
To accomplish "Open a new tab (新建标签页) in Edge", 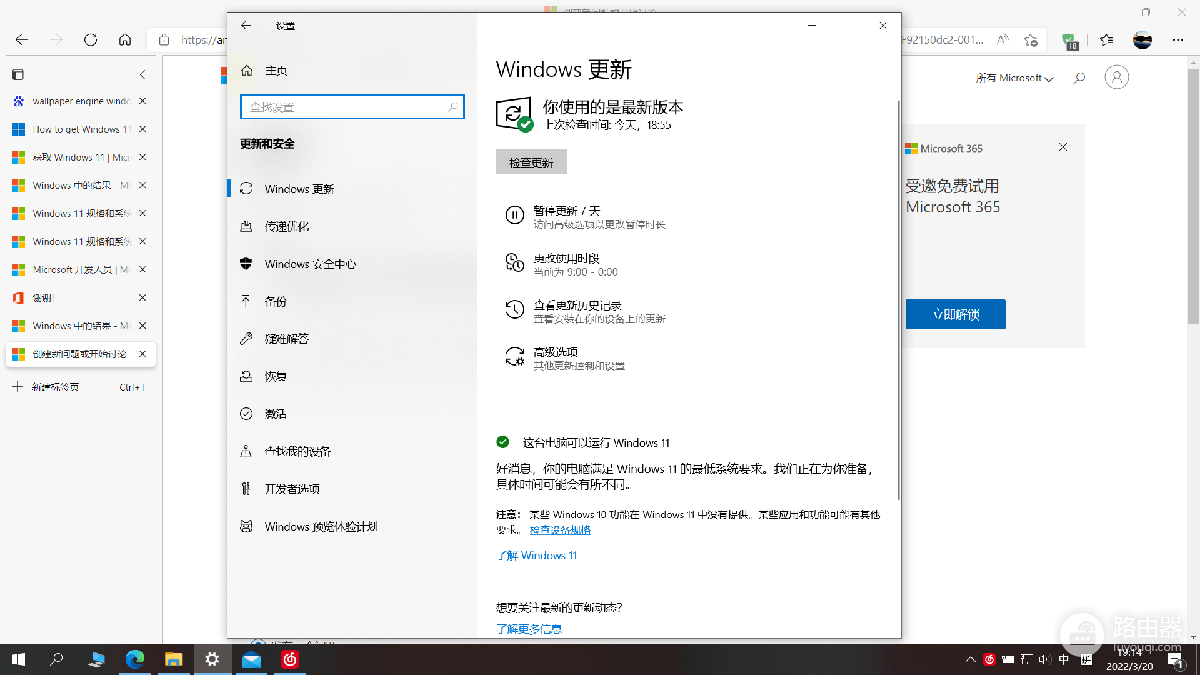I will 80,387.
